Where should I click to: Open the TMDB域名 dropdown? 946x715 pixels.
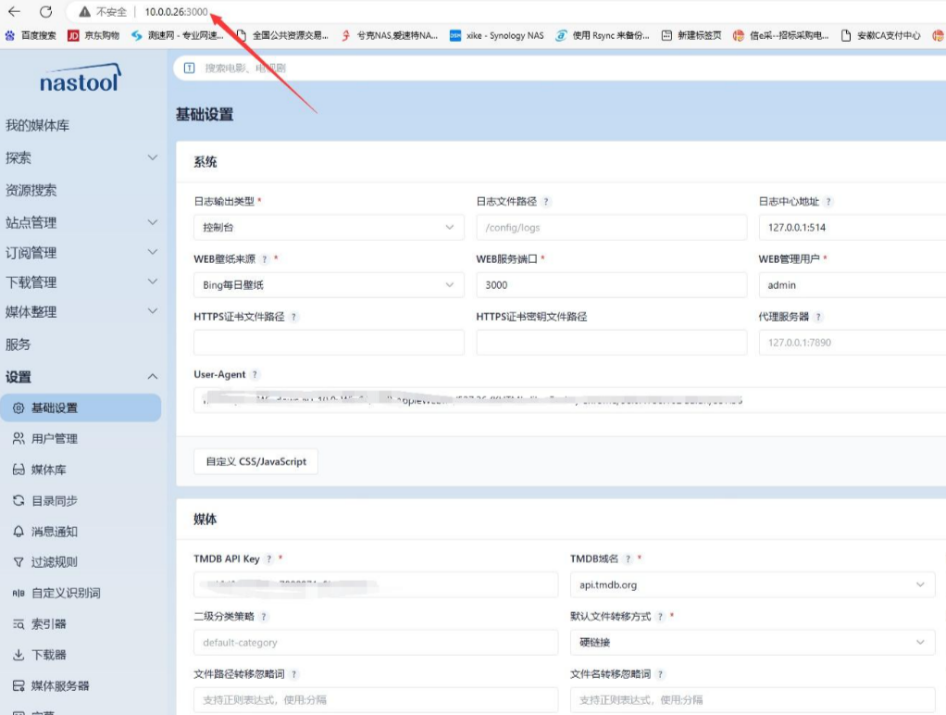coord(750,584)
